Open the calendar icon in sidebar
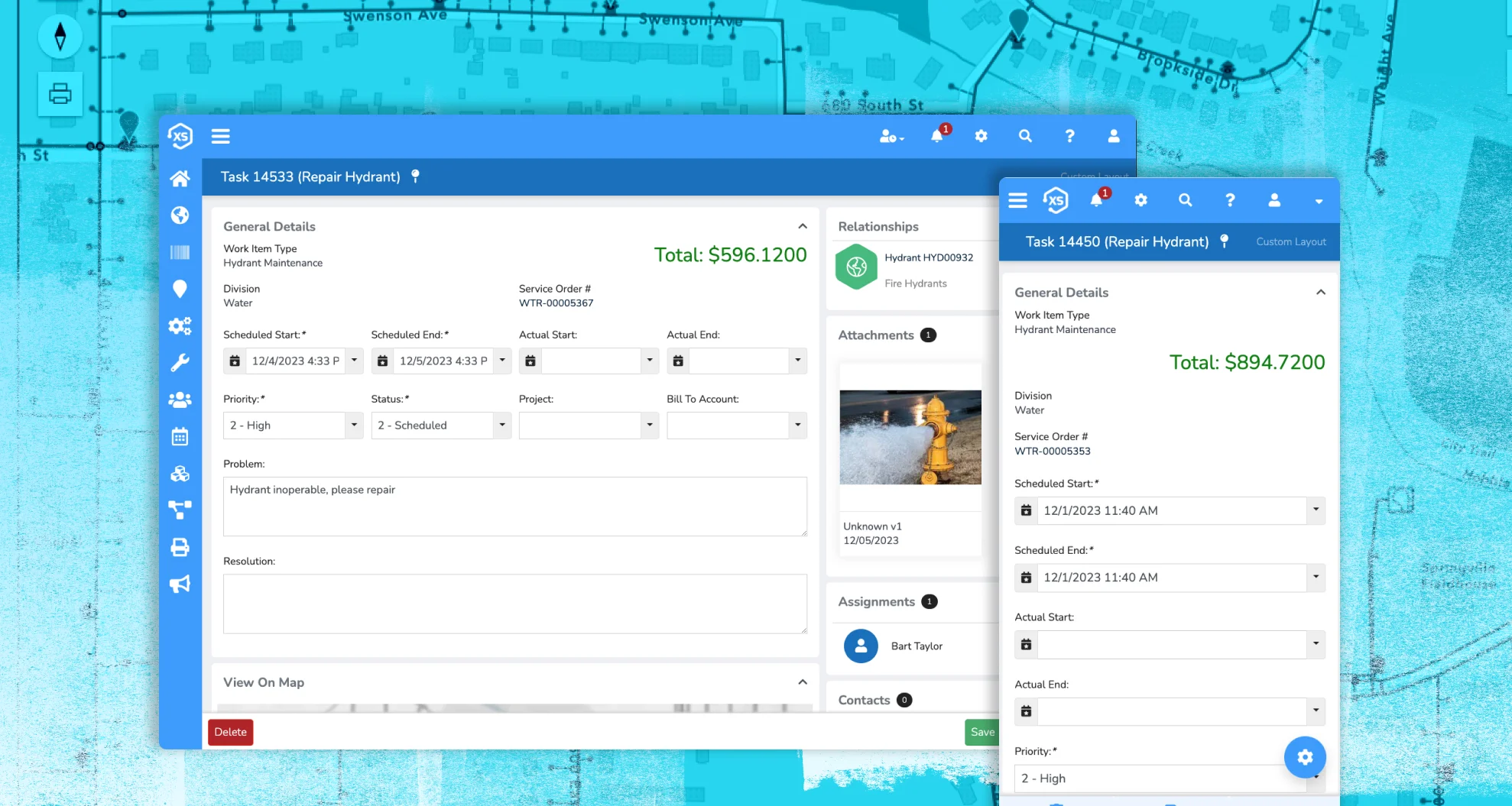 (x=180, y=437)
